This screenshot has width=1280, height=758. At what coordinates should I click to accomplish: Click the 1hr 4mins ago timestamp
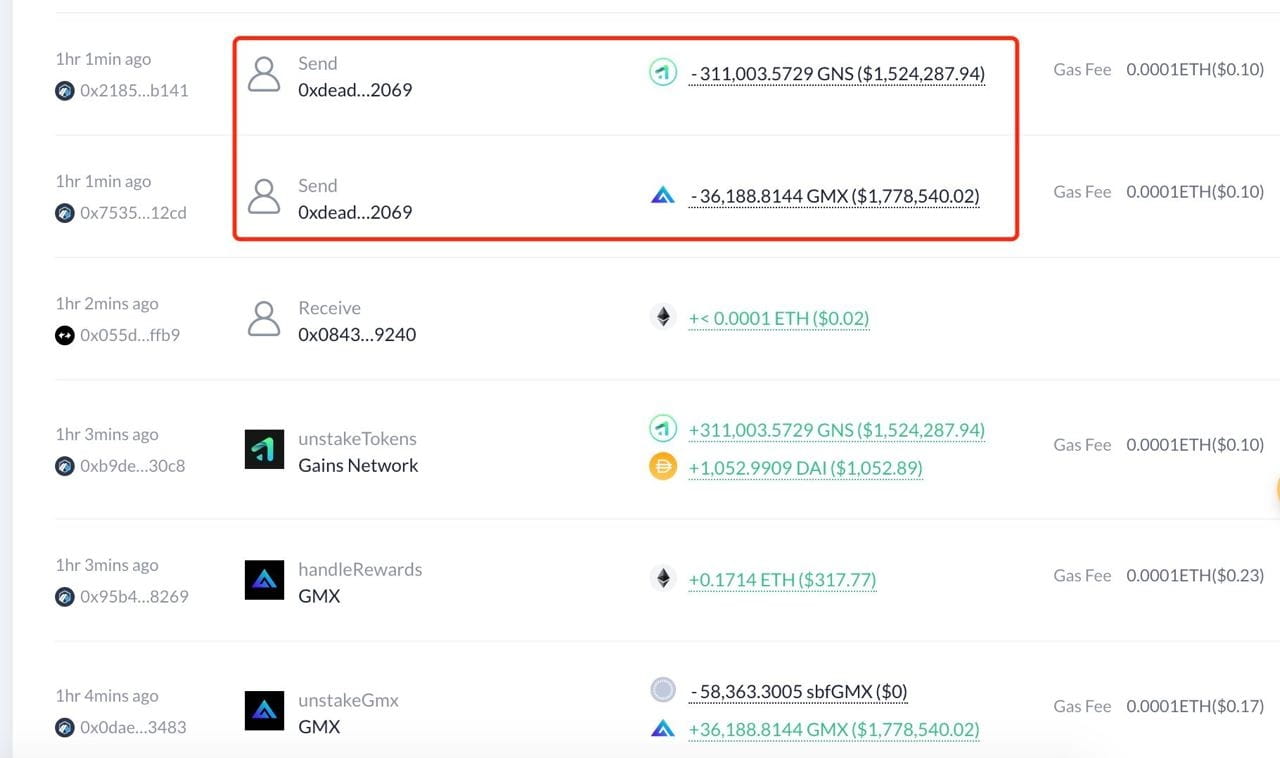pos(107,696)
